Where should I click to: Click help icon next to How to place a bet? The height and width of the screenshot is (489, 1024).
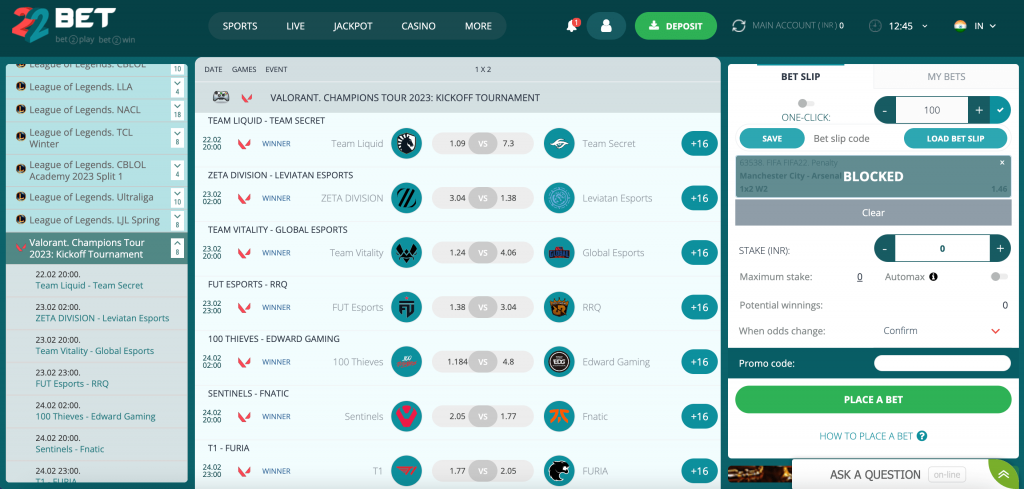[921, 436]
